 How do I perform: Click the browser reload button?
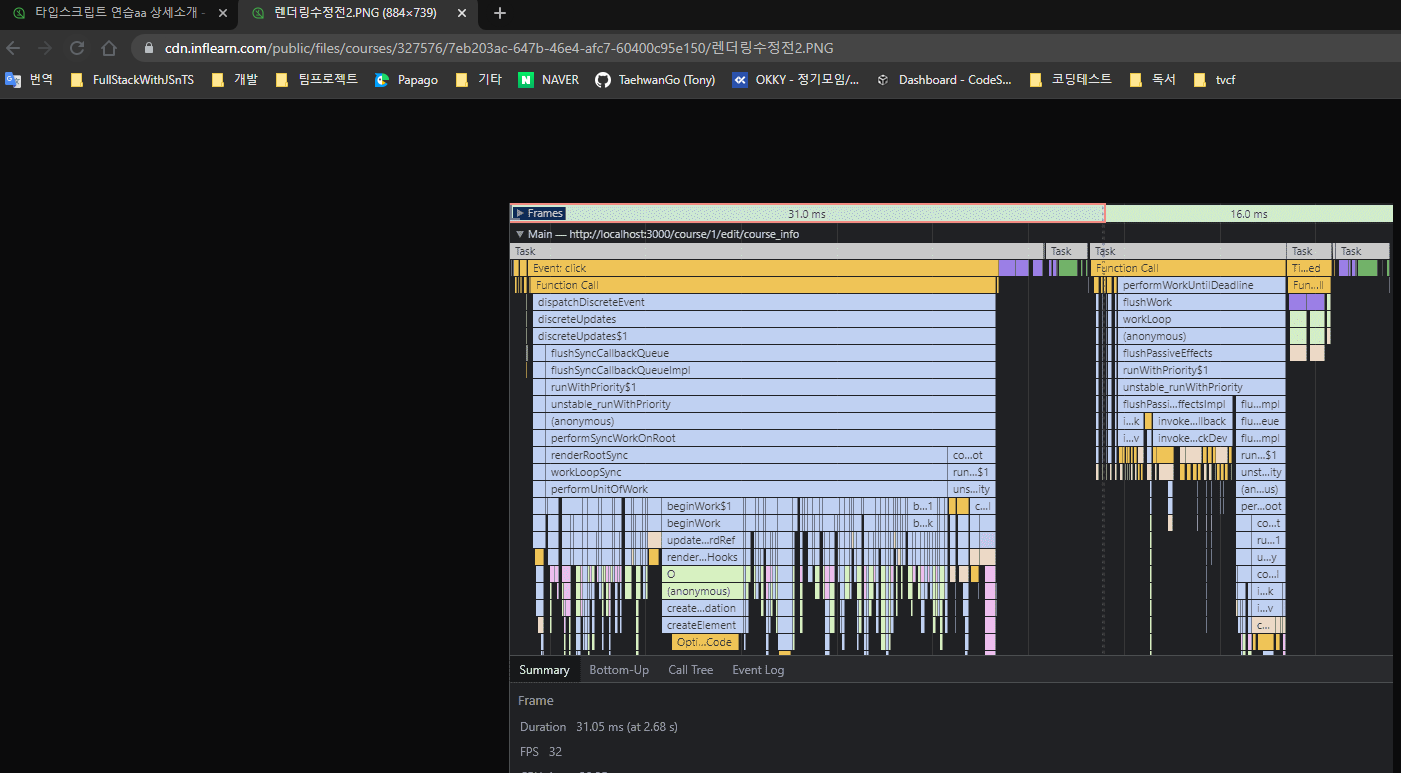77,48
